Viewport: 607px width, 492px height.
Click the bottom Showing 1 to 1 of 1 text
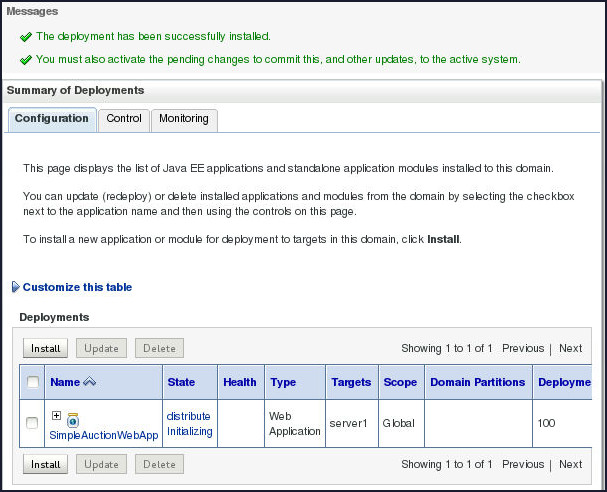447,464
